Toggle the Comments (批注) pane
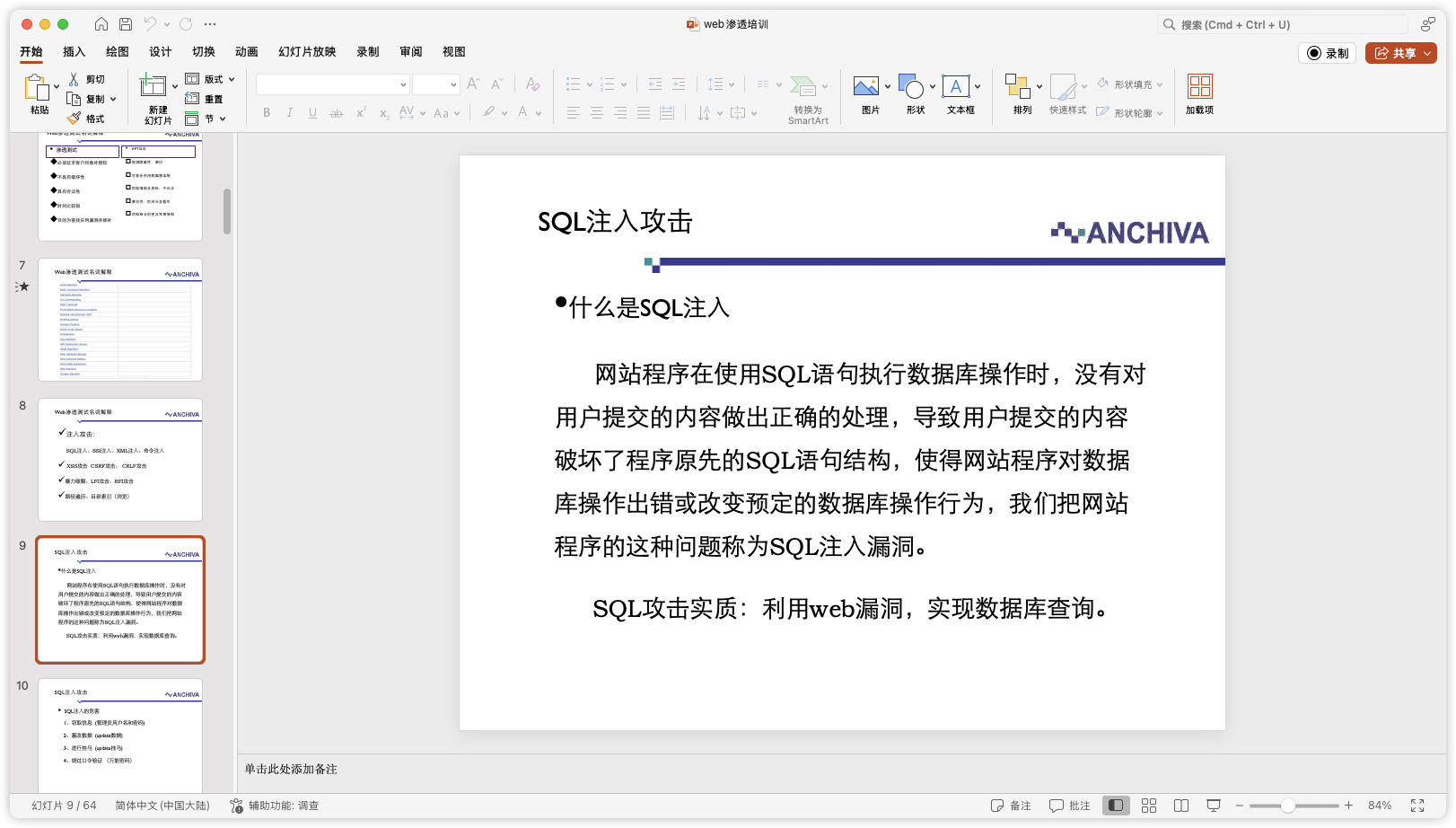Image resolution: width=1456 pixels, height=828 pixels. point(1070,806)
